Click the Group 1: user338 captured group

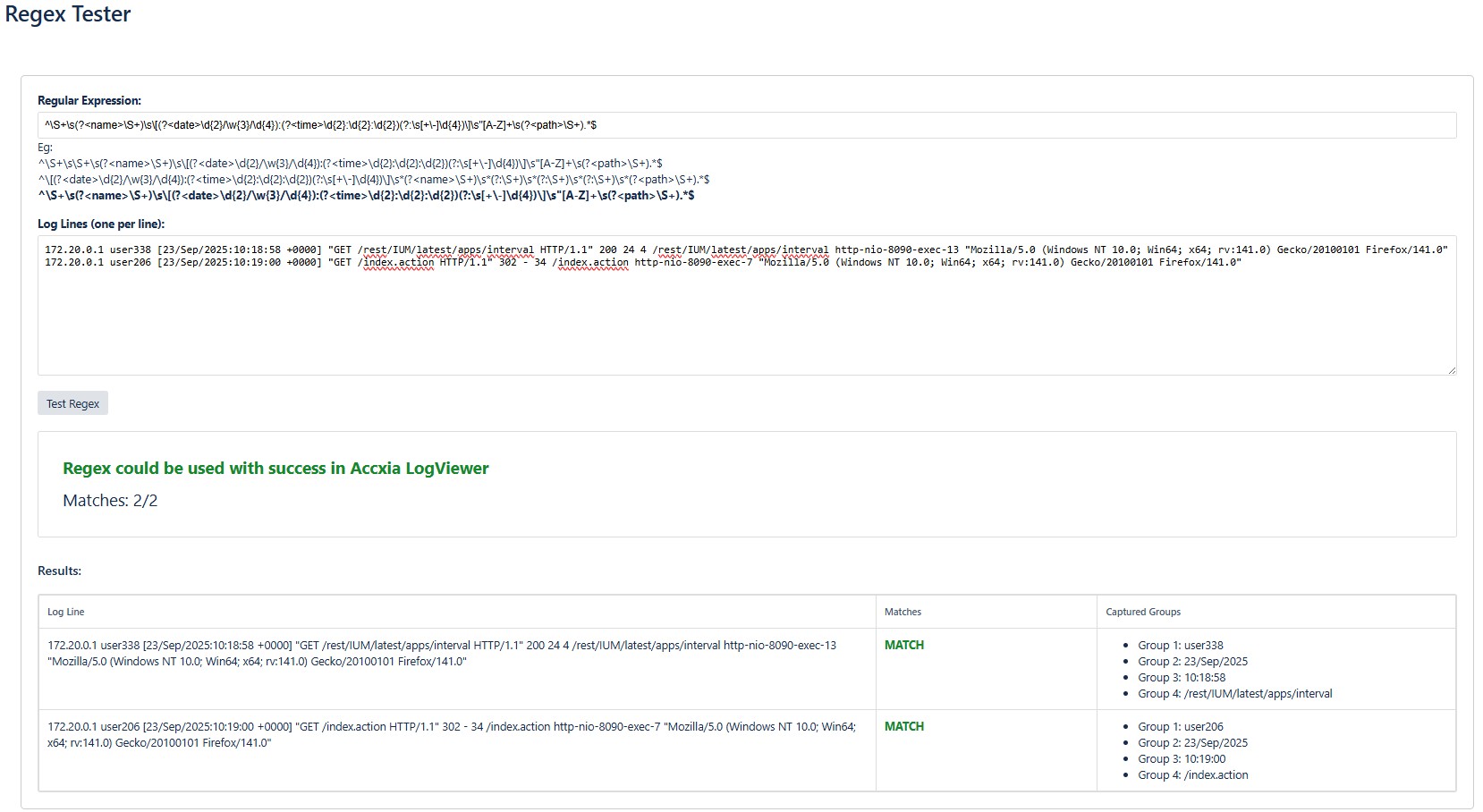(1181, 645)
